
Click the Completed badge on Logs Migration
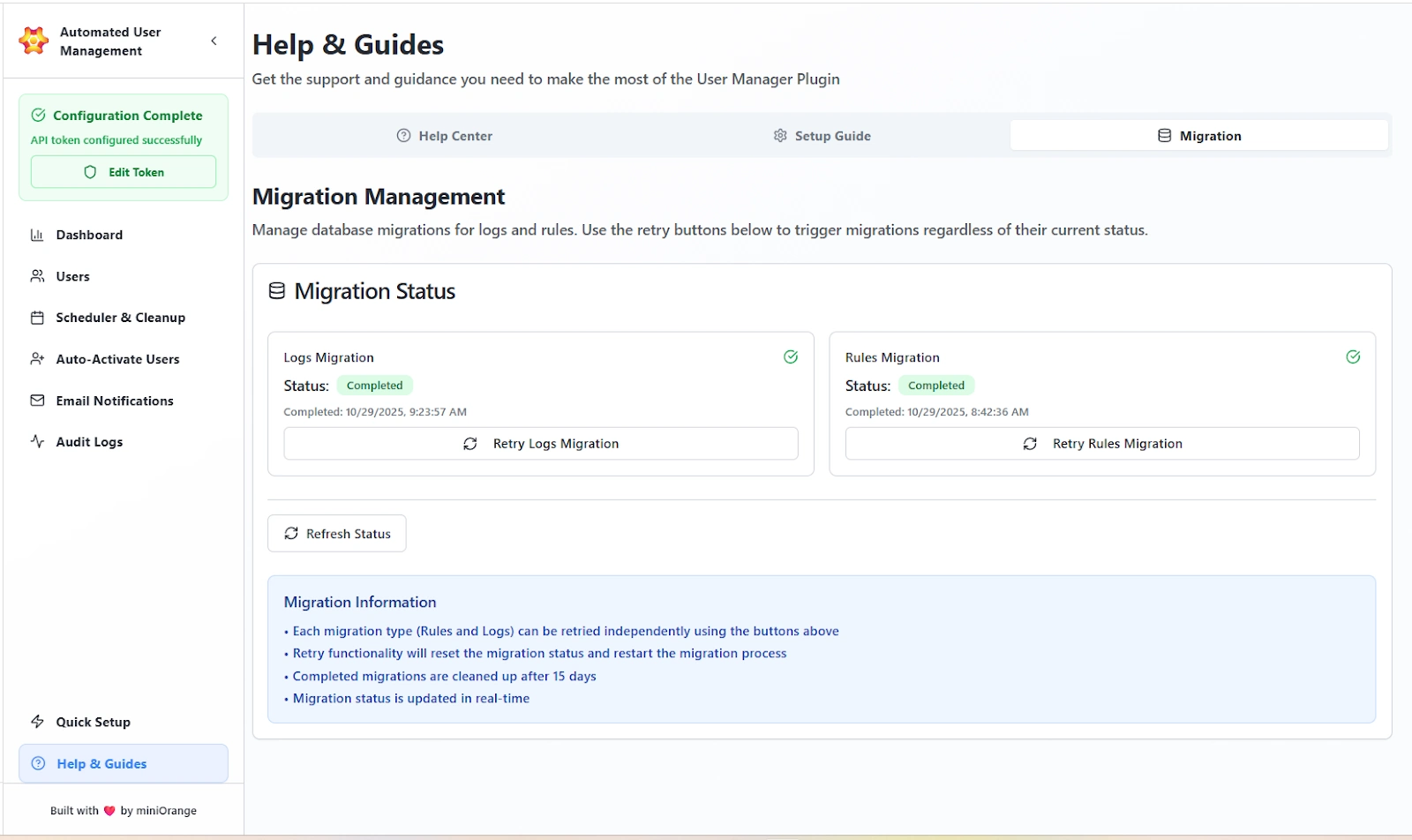pos(374,385)
